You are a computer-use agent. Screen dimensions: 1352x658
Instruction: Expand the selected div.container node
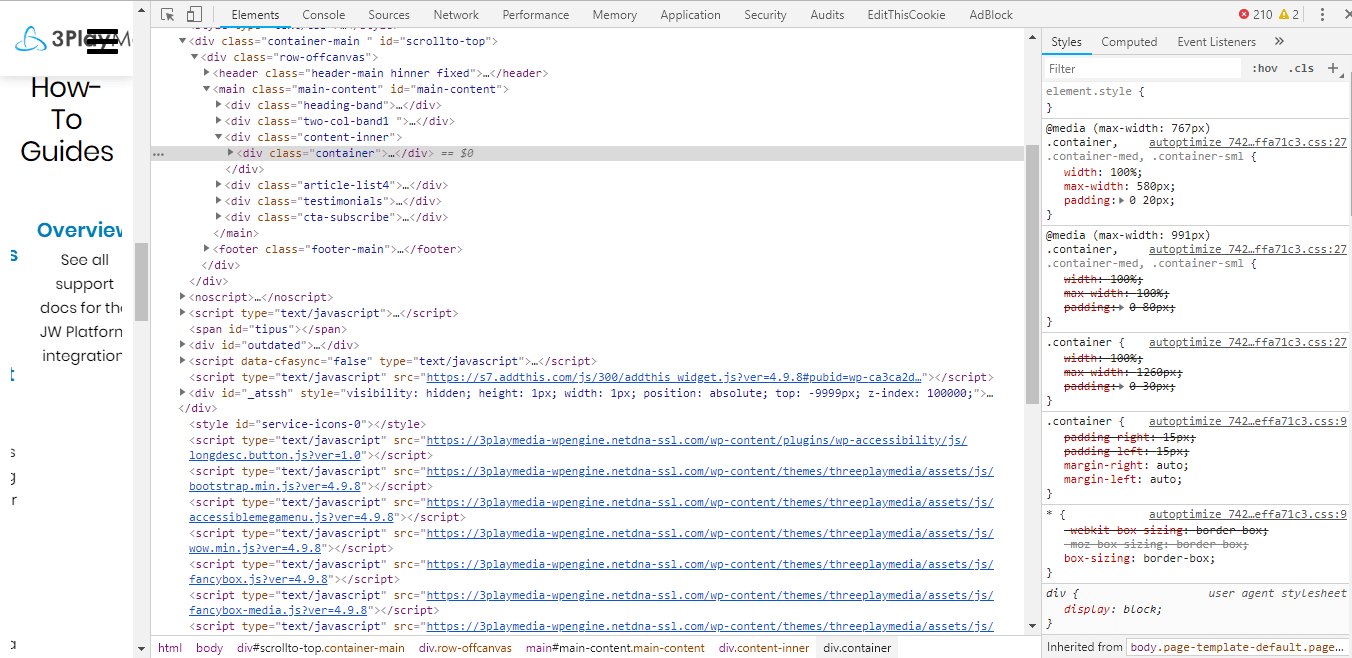point(231,154)
